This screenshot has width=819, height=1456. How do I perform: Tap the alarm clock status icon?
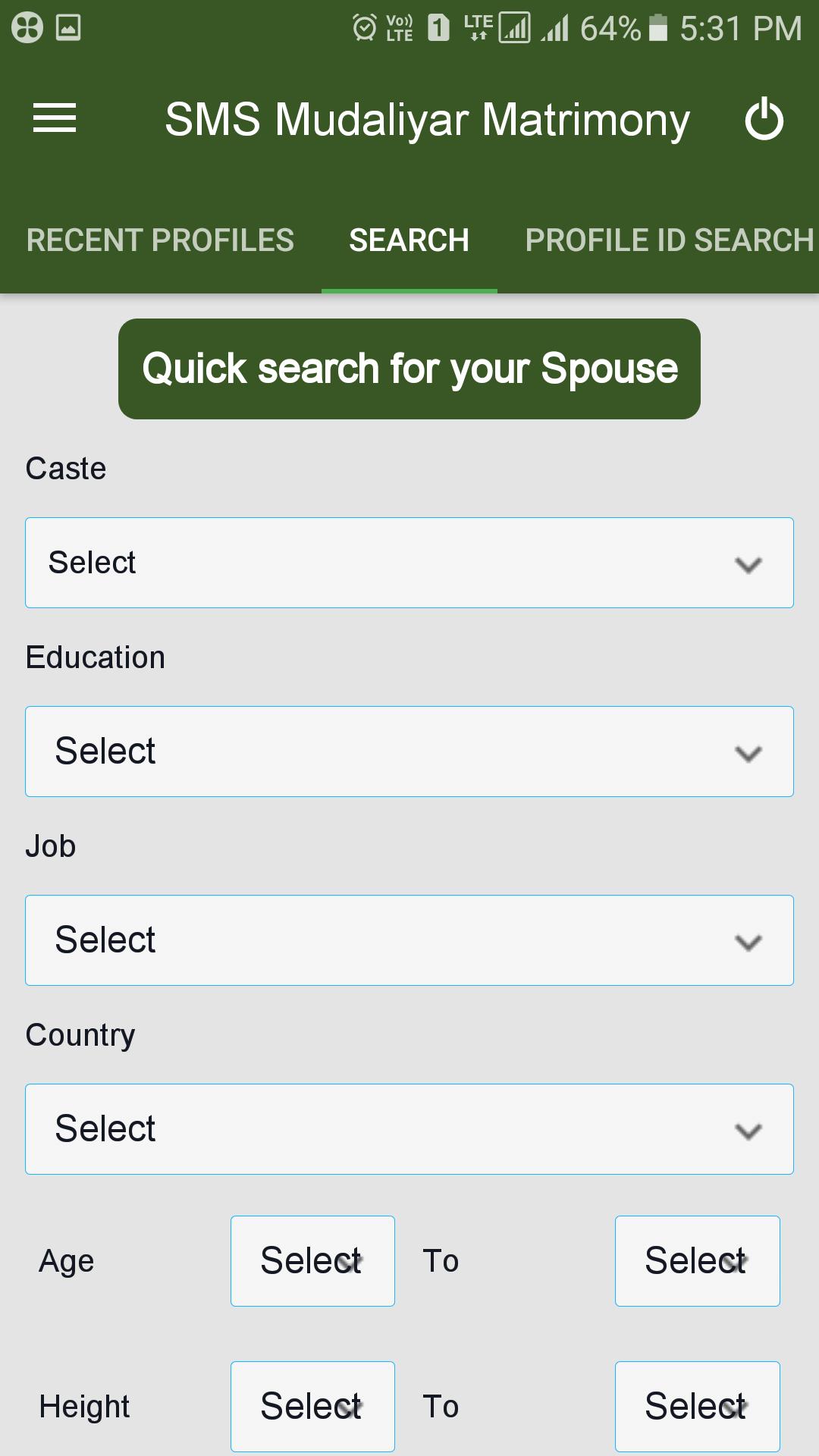(364, 28)
